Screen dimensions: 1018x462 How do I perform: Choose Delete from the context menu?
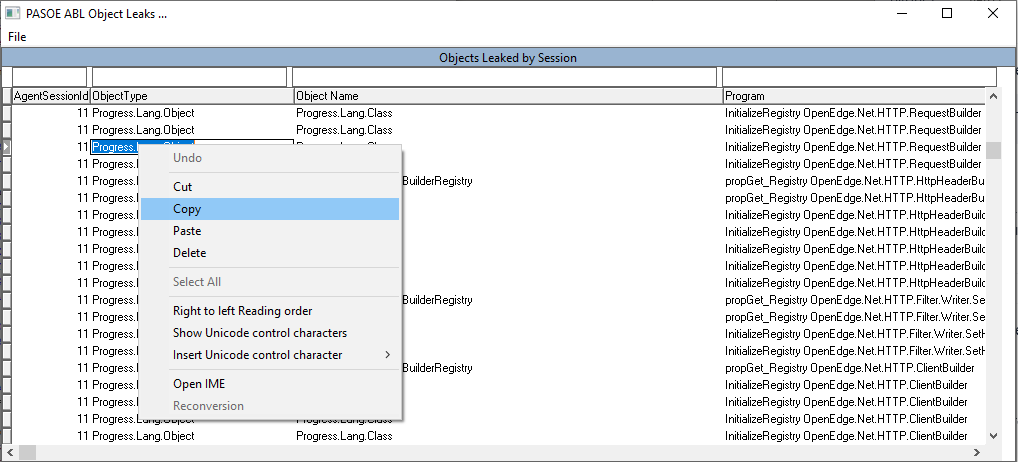[269, 253]
